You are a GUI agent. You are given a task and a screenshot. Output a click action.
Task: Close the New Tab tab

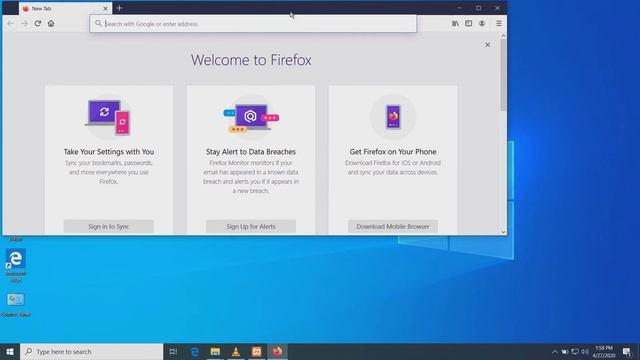pyautogui.click(x=105, y=8)
